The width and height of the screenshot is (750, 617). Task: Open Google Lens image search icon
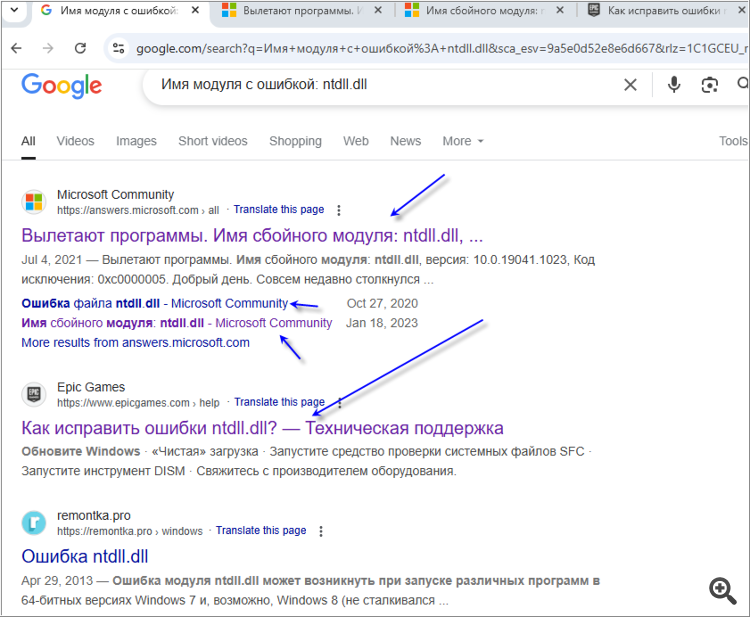point(710,85)
